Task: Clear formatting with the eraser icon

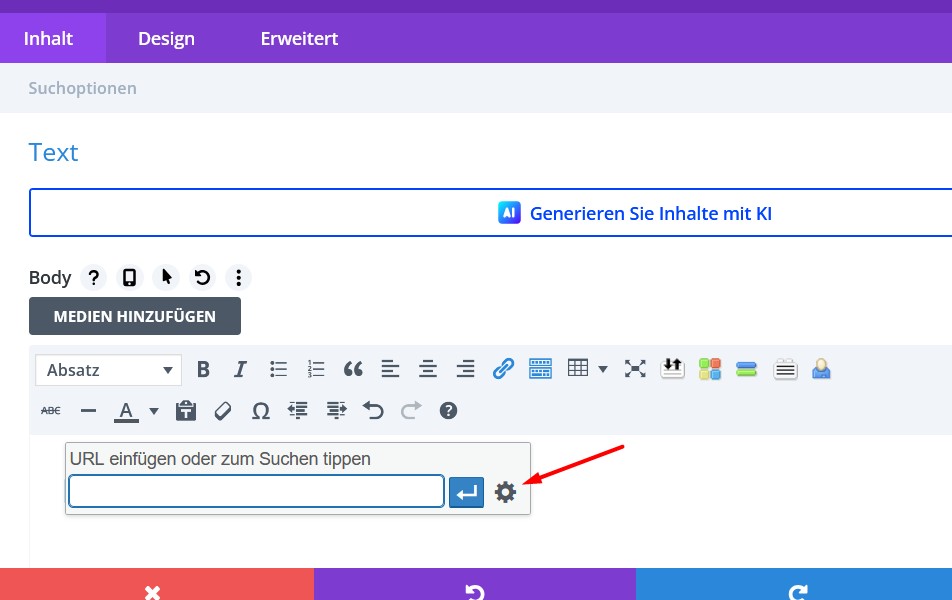Action: coord(223,411)
